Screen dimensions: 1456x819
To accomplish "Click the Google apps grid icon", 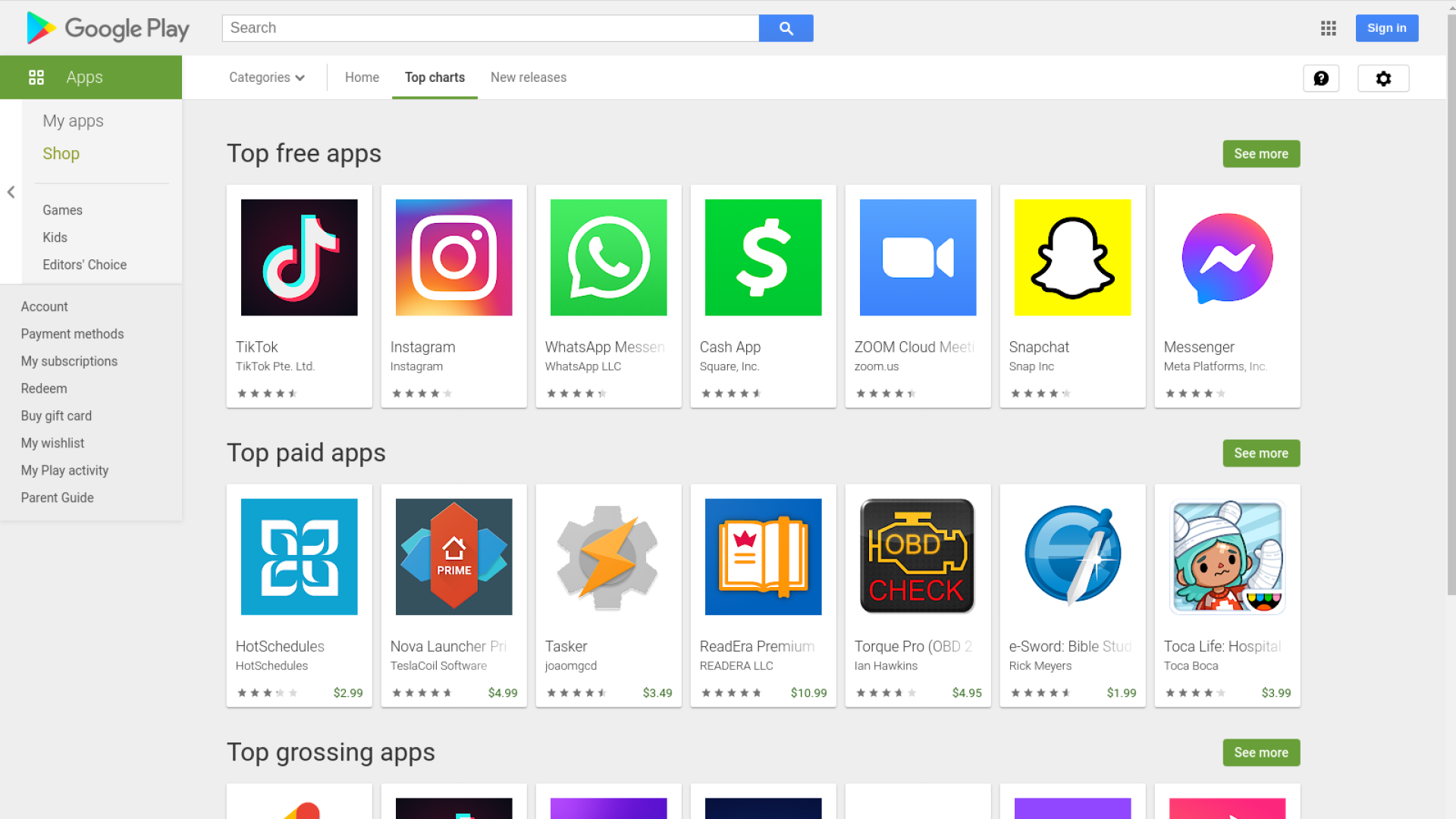I will [x=1328, y=28].
